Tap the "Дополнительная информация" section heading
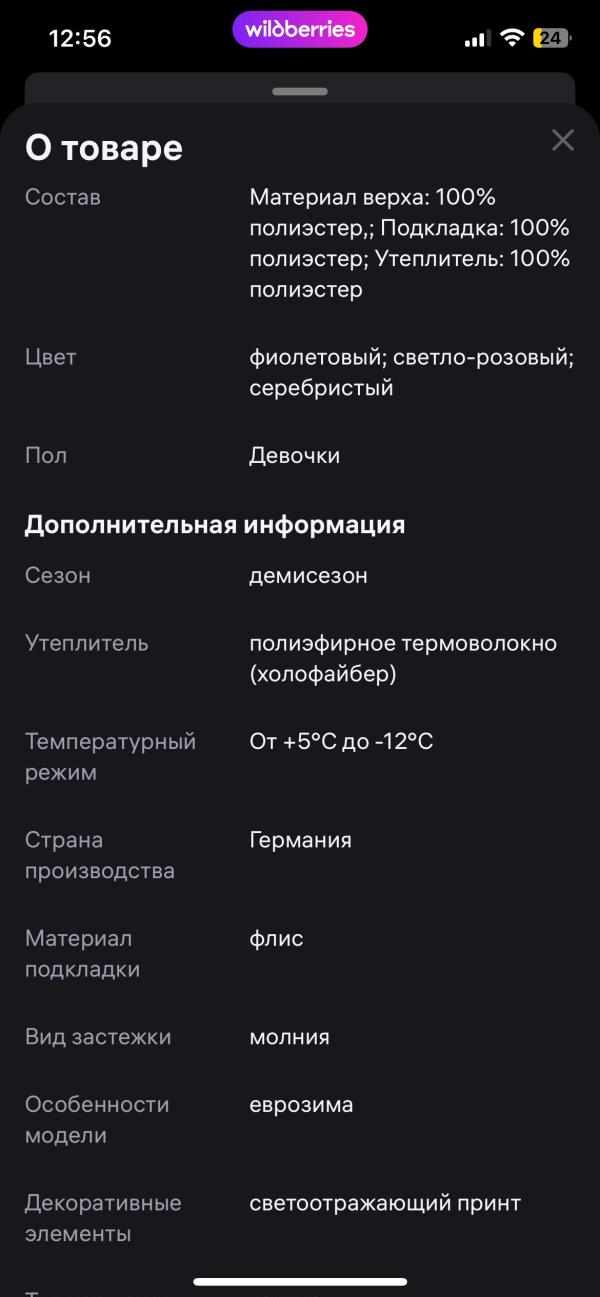The width and height of the screenshot is (600, 1297). click(x=215, y=525)
